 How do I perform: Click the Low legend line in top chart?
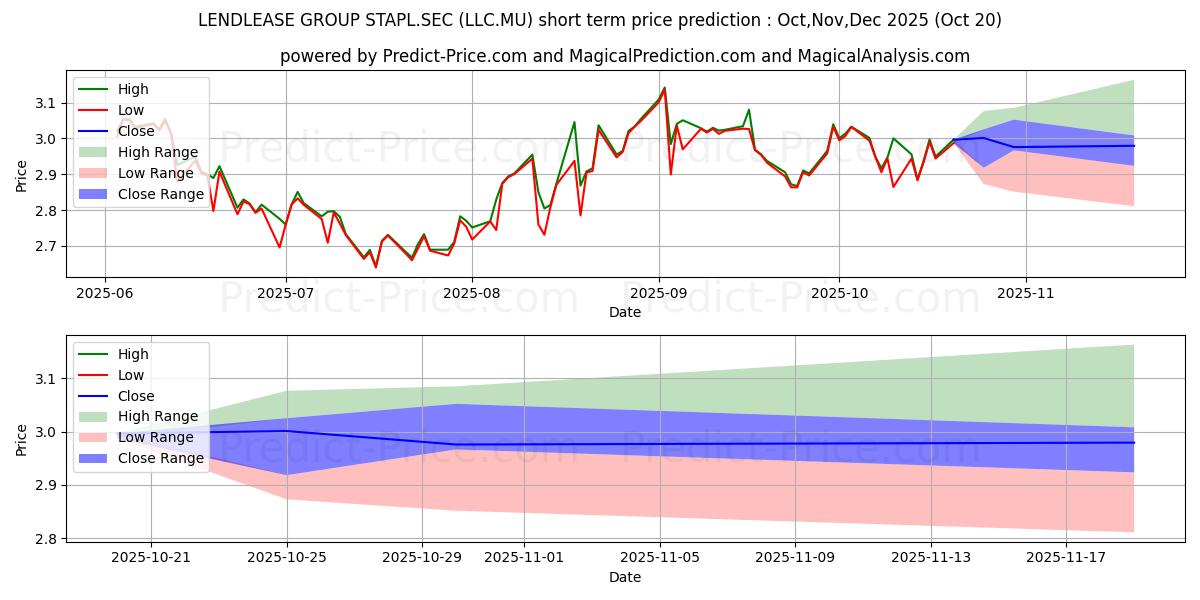point(95,110)
